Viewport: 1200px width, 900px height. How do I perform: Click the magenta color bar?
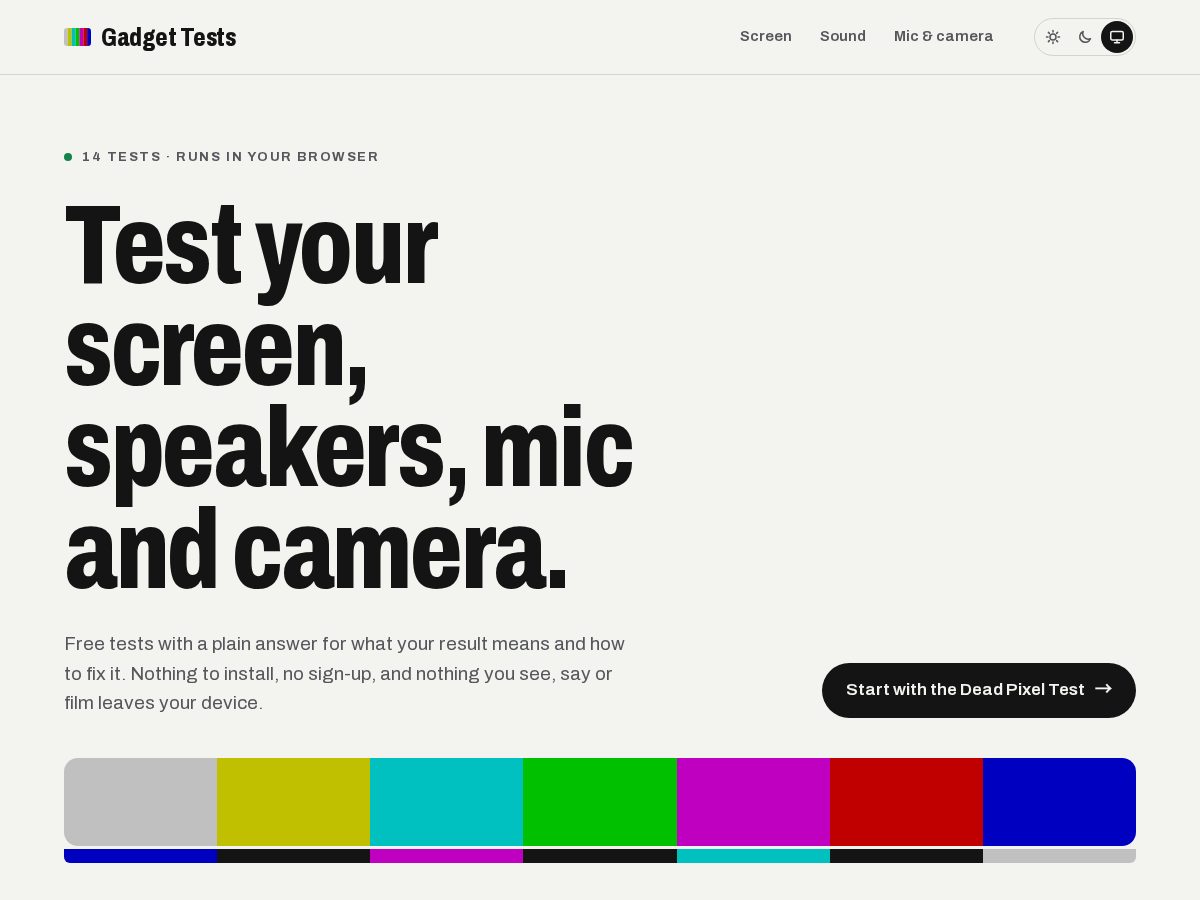753,802
